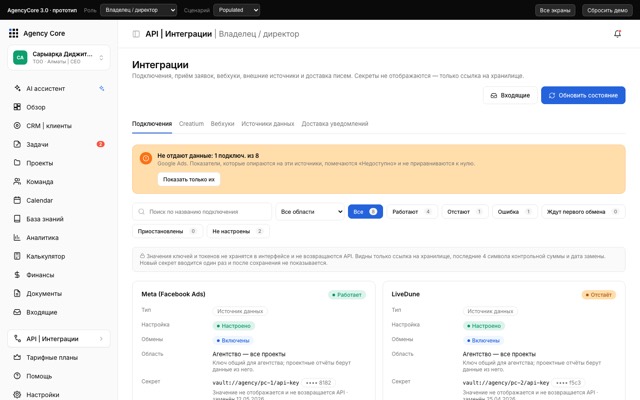Select the Не настроены filter chip
Image resolution: width=640 pixels, height=400 pixels.
pyautogui.click(x=238, y=231)
